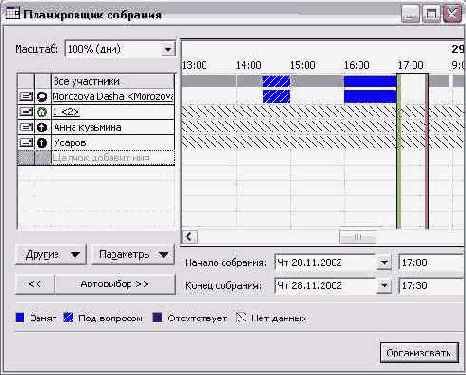Image resolution: width=466 pixels, height=375 pixels.
Task: Click the organizer icon beside Morozova Dasha
Action: 42,97
